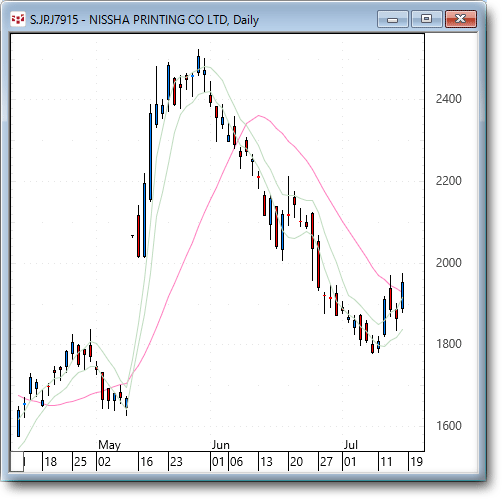Viewport: 504px width, 499px height.
Task: Click the Jun month label
Action: coord(221,445)
